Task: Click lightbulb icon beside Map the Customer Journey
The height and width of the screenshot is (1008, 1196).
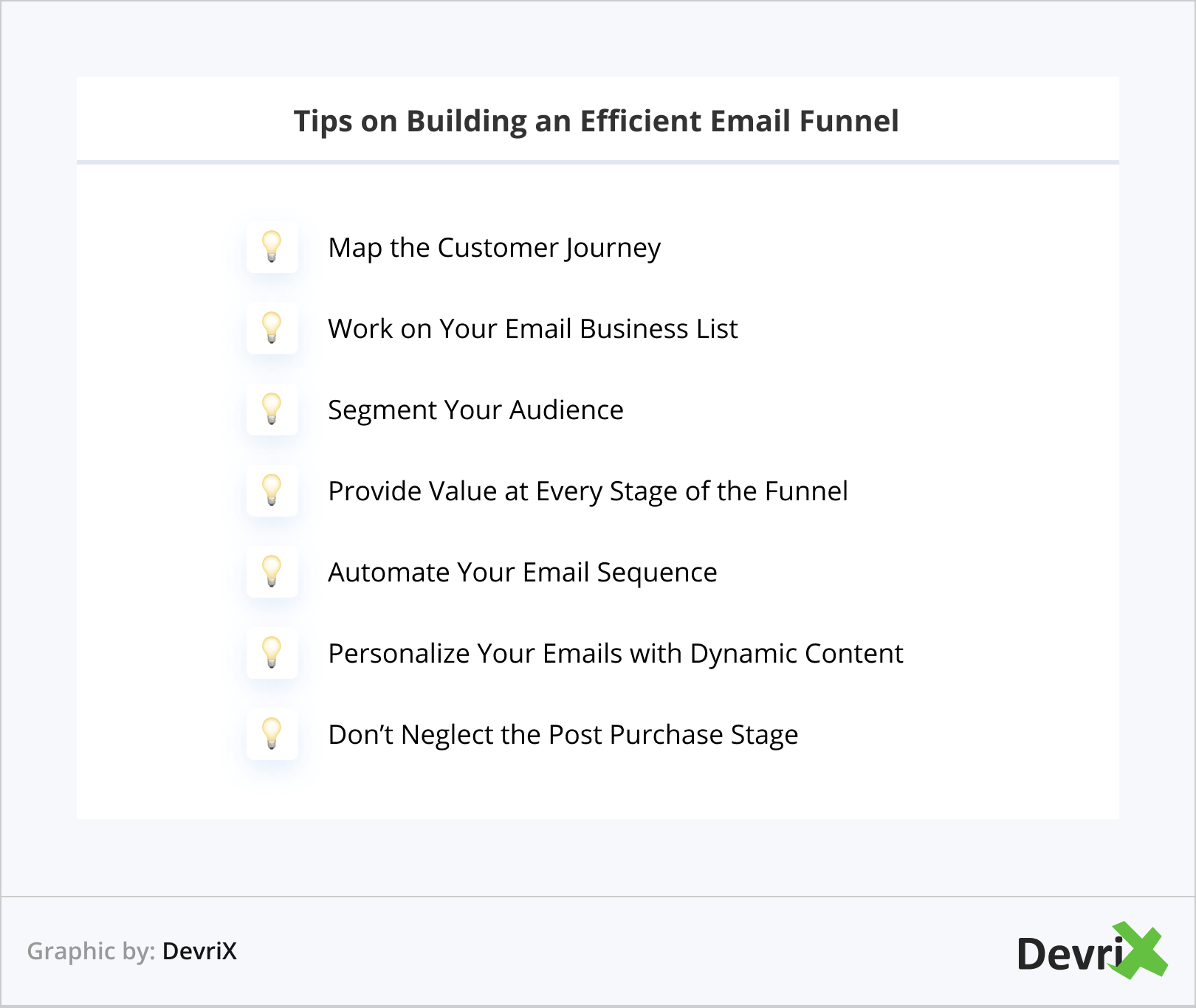Action: tap(272, 246)
